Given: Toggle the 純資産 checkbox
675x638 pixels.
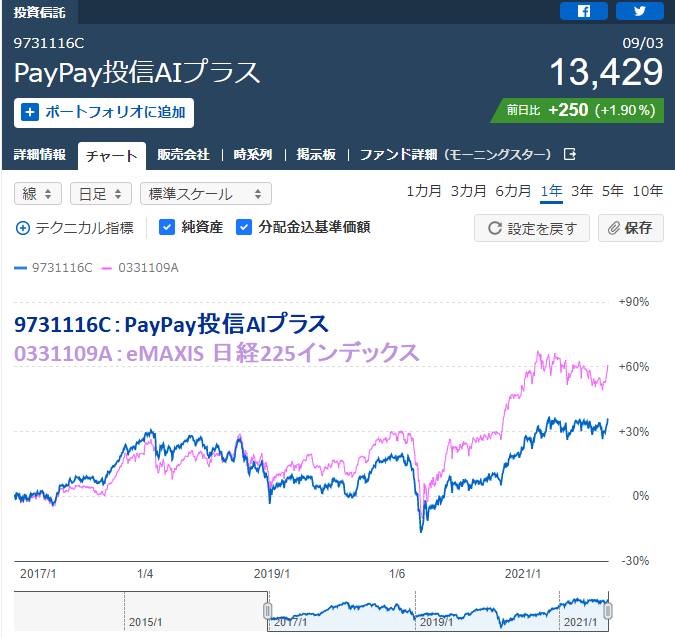Looking at the screenshot, I should click(167, 227).
